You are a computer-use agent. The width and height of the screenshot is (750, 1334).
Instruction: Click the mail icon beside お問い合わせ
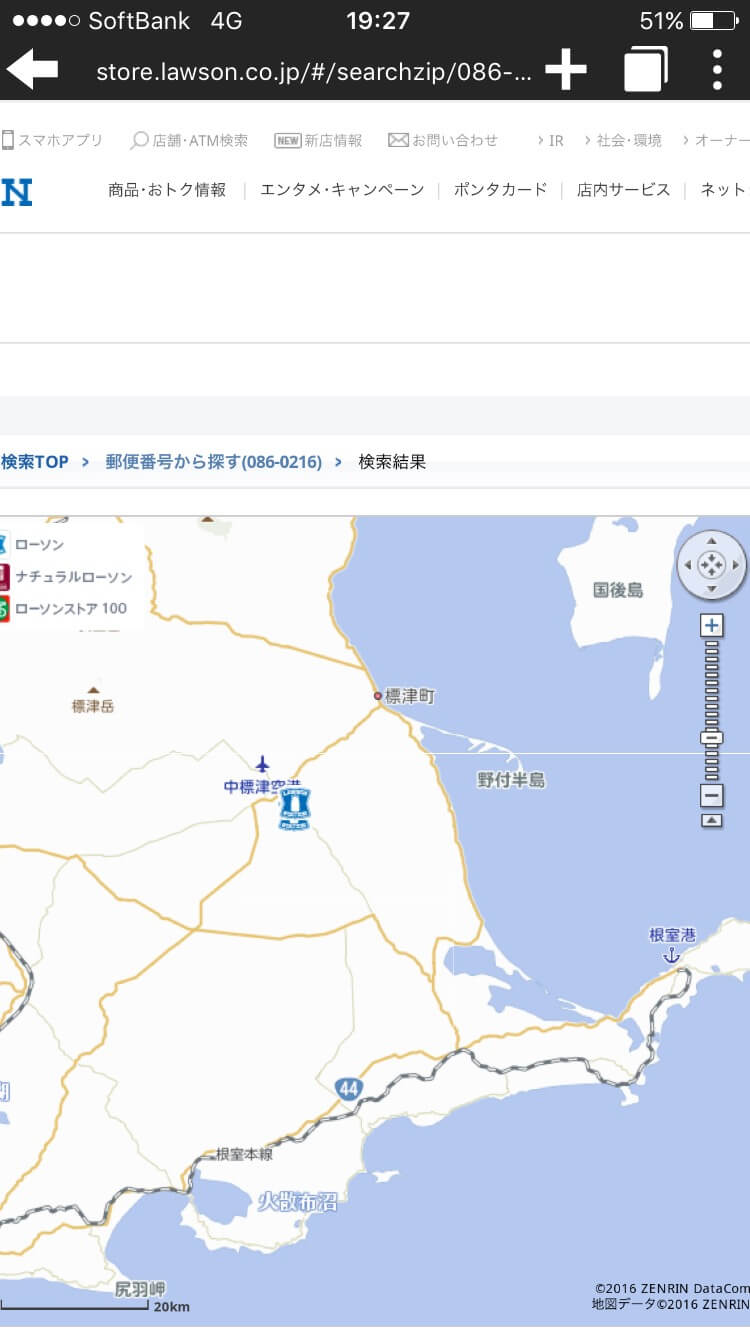[x=399, y=140]
